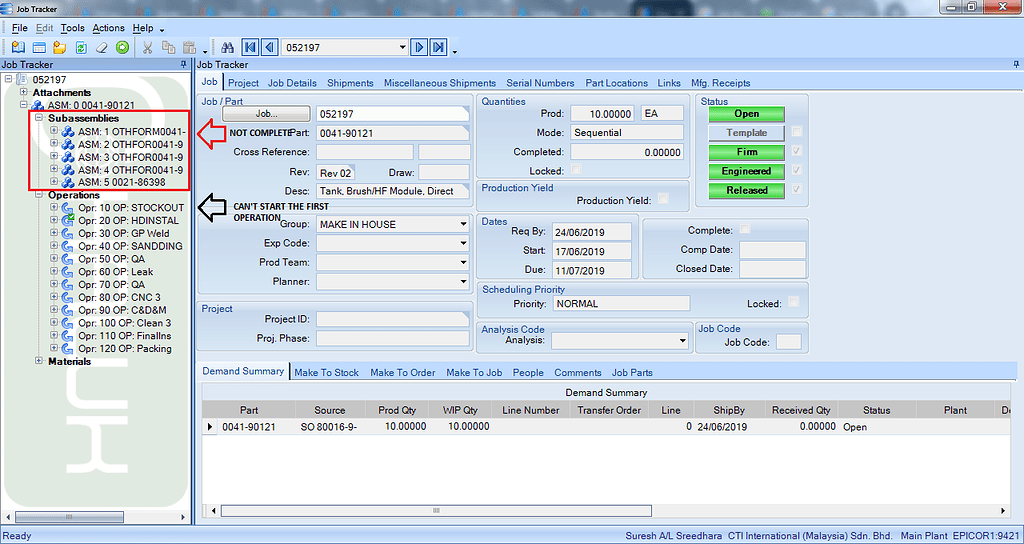Screen dimensions: 1024x544
Task: Expand the Opr: 30 OP: GP Weld node
Action: click(54, 233)
